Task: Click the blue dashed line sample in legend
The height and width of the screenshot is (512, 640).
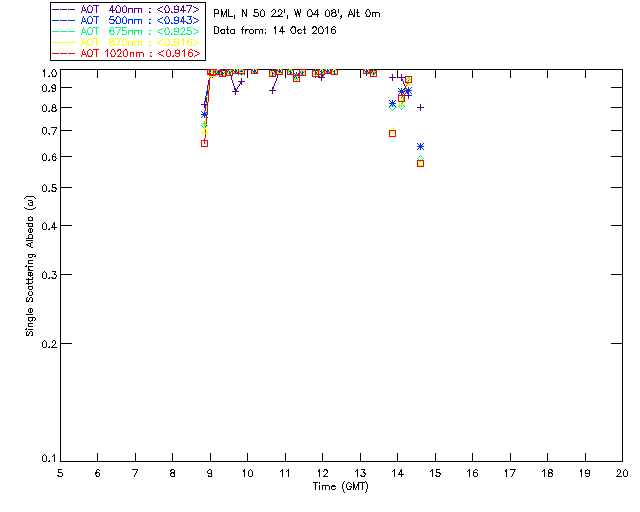Action: coord(64,20)
